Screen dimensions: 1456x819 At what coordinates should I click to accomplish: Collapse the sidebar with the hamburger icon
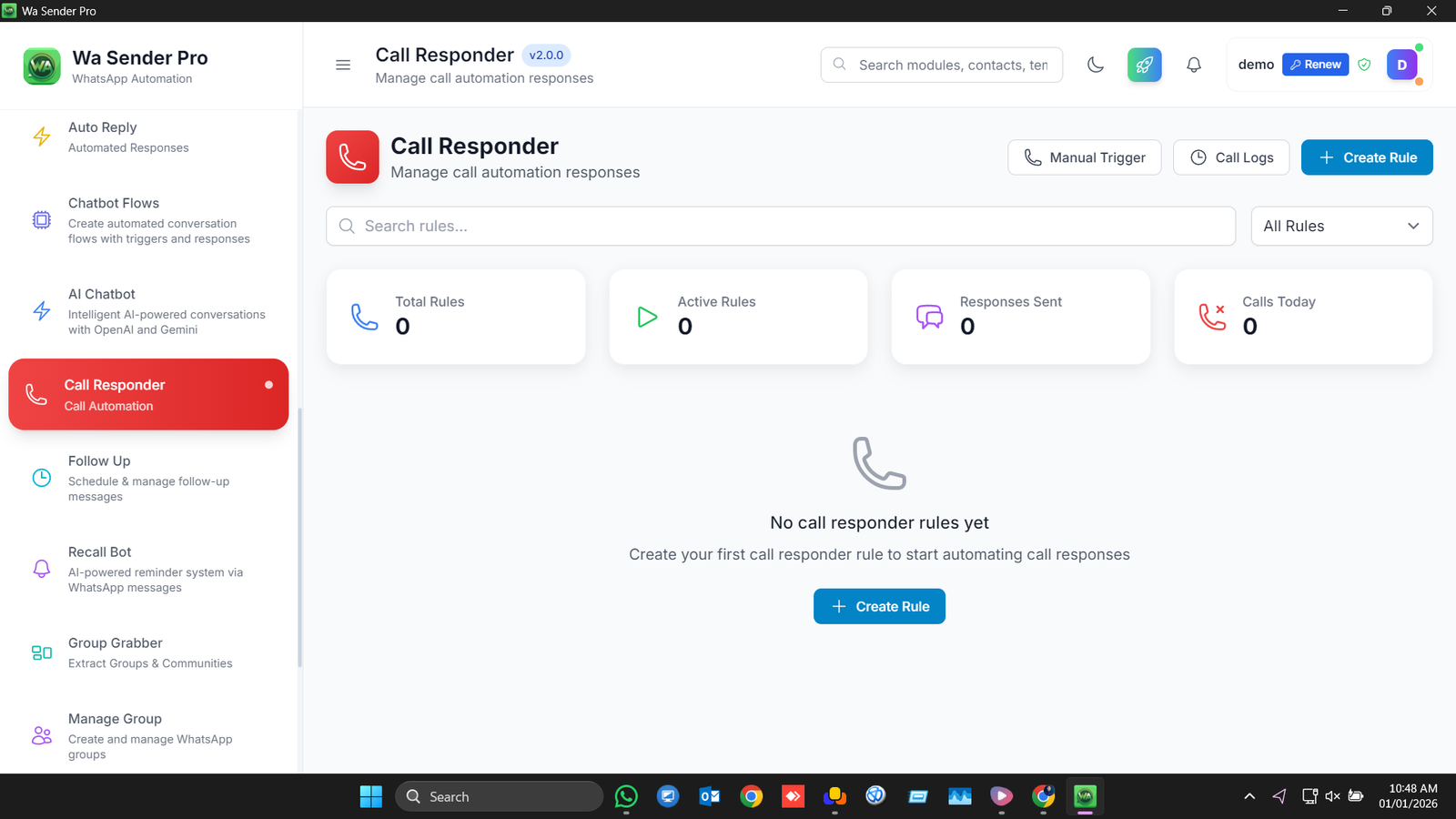pyautogui.click(x=343, y=65)
